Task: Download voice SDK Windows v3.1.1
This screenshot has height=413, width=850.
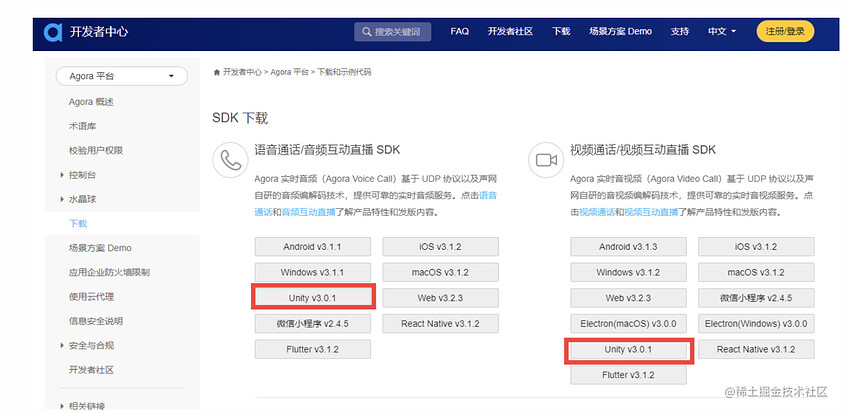Action: (313, 272)
